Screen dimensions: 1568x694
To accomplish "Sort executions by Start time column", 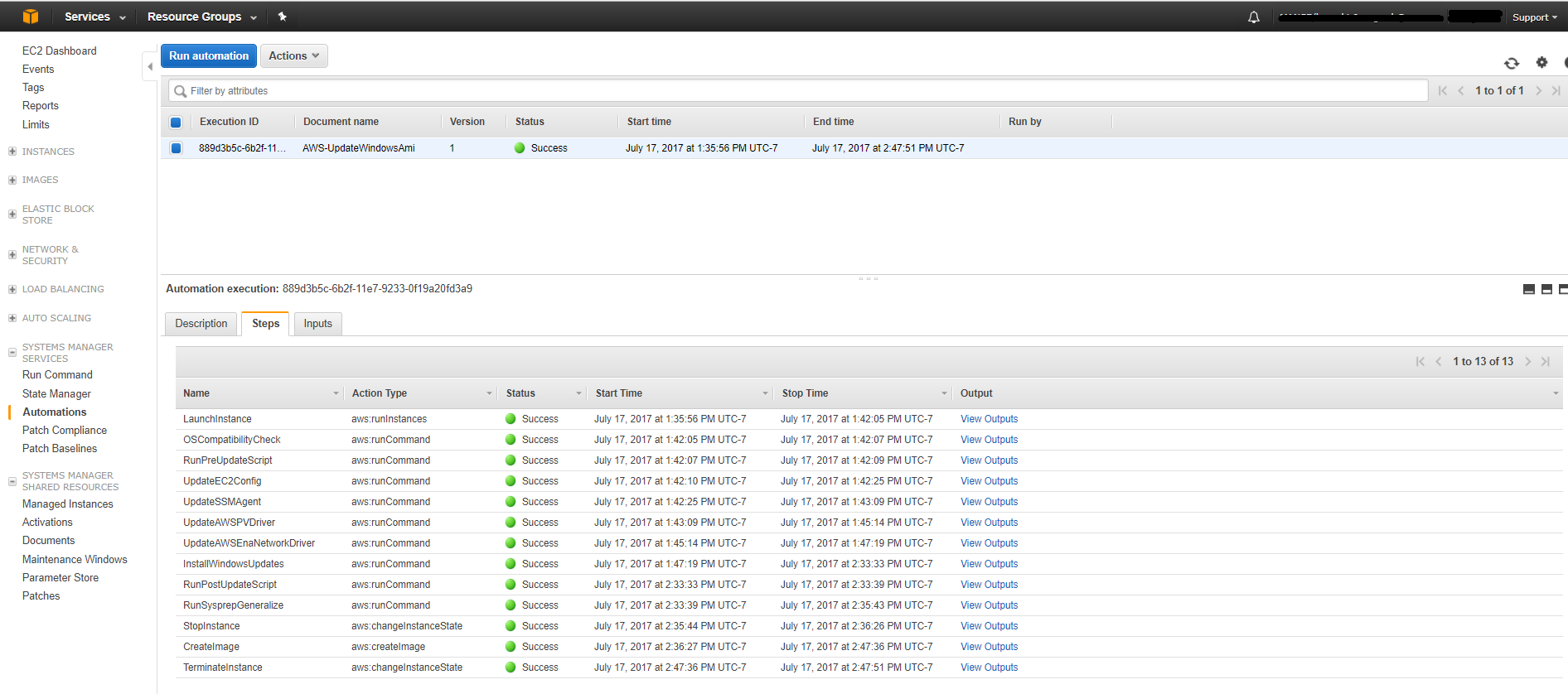I will pyautogui.click(x=649, y=122).
